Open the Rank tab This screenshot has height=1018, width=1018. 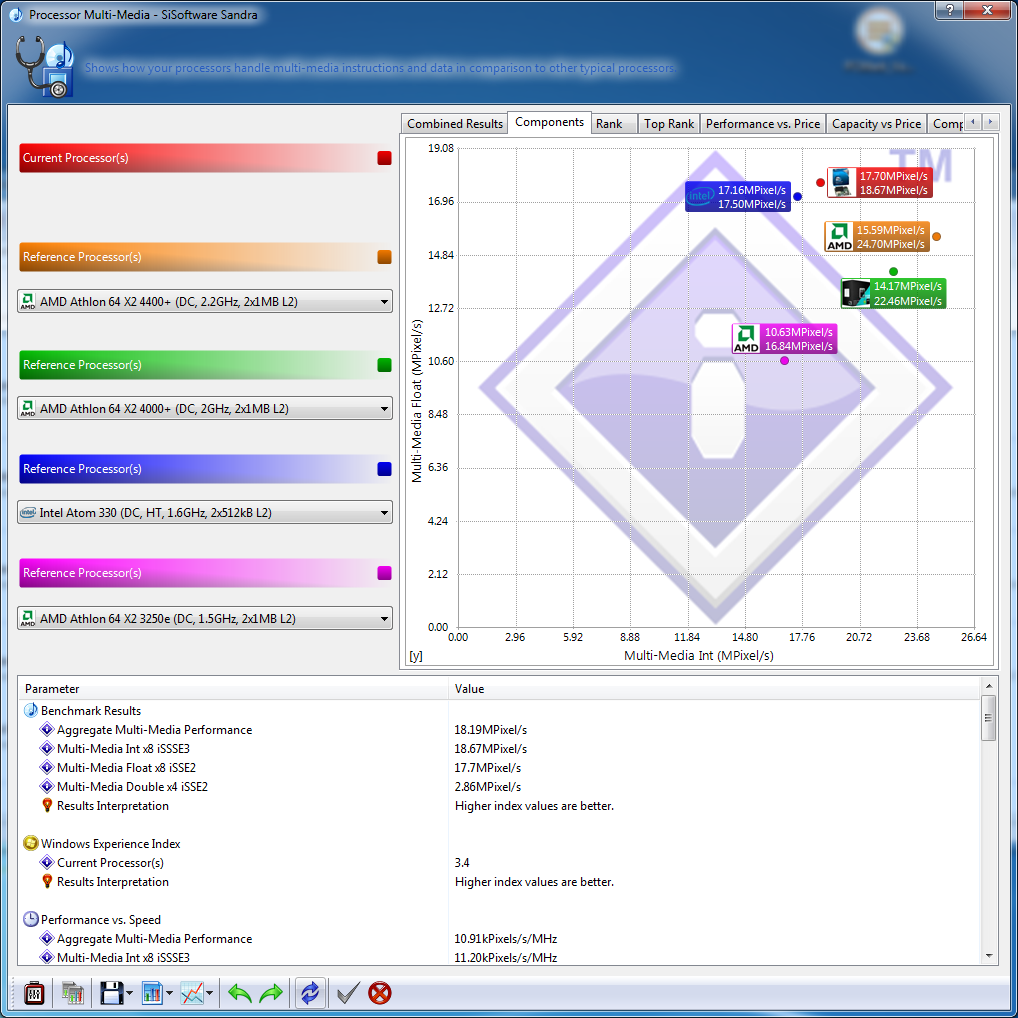613,123
